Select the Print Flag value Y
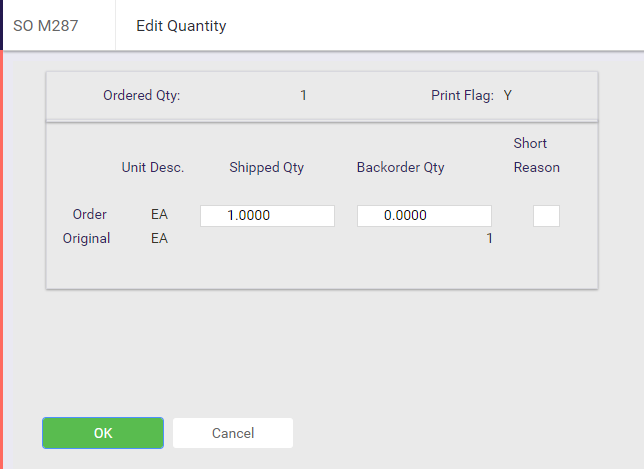Viewport: 644px width, 469px height. (508, 95)
